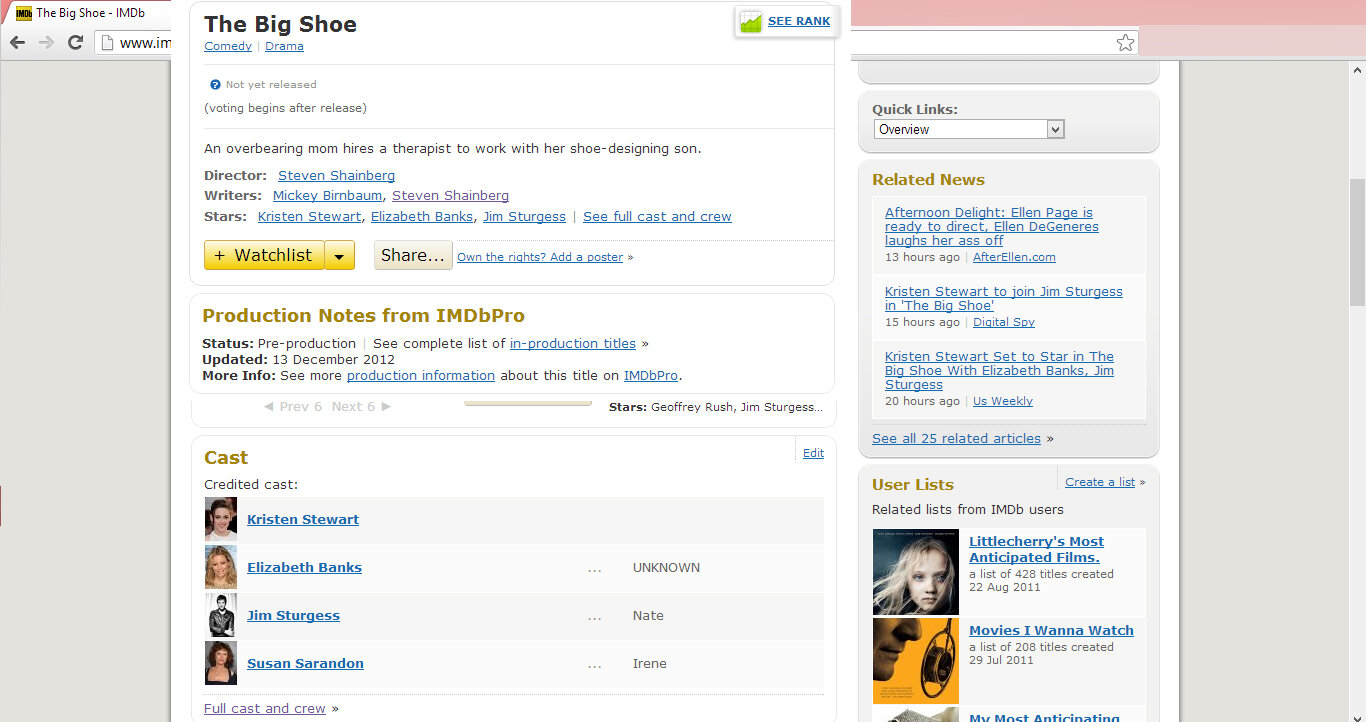This screenshot has height=722, width=1366.
Task: Click Kristen Stewart in the credited cast list
Action: pos(303,520)
